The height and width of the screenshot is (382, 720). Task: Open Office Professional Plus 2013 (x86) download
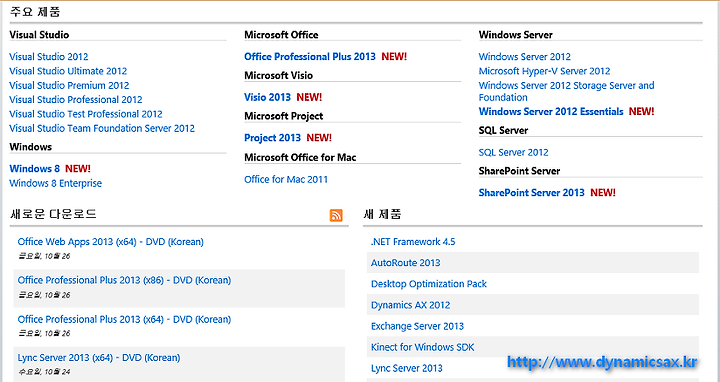click(124, 280)
